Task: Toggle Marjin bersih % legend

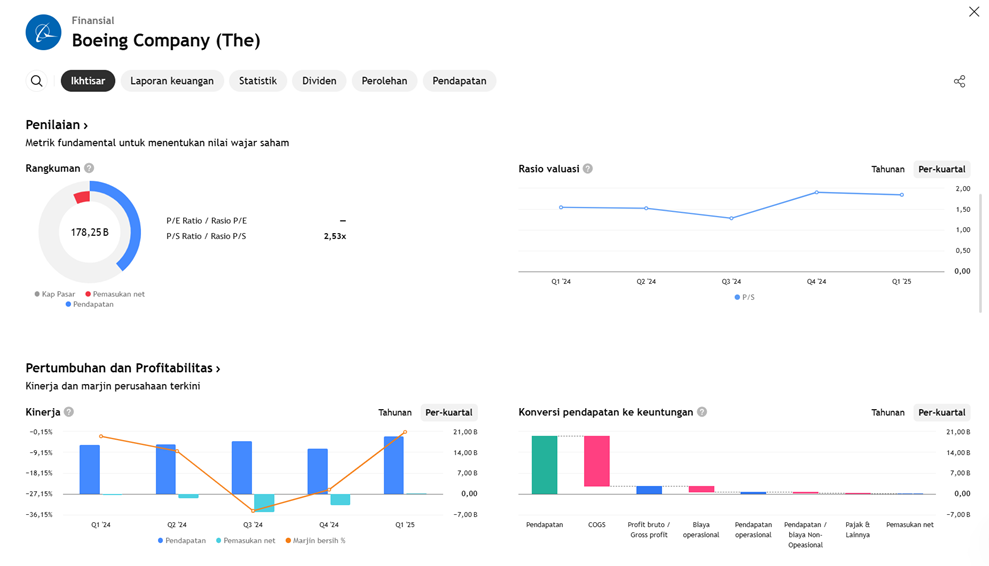Action: click(315, 541)
